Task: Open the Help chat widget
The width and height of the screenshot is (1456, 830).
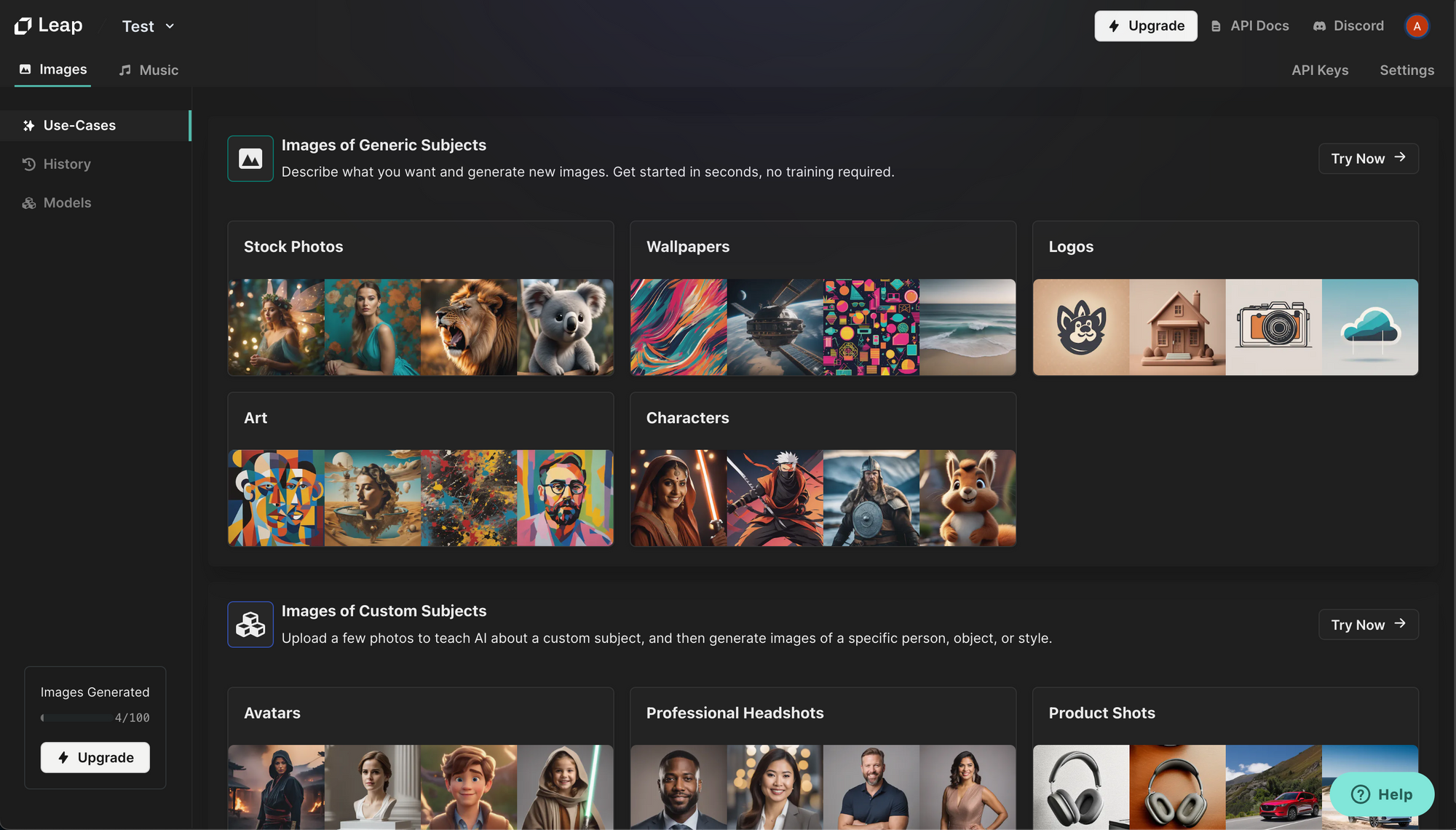Action: (1382, 794)
